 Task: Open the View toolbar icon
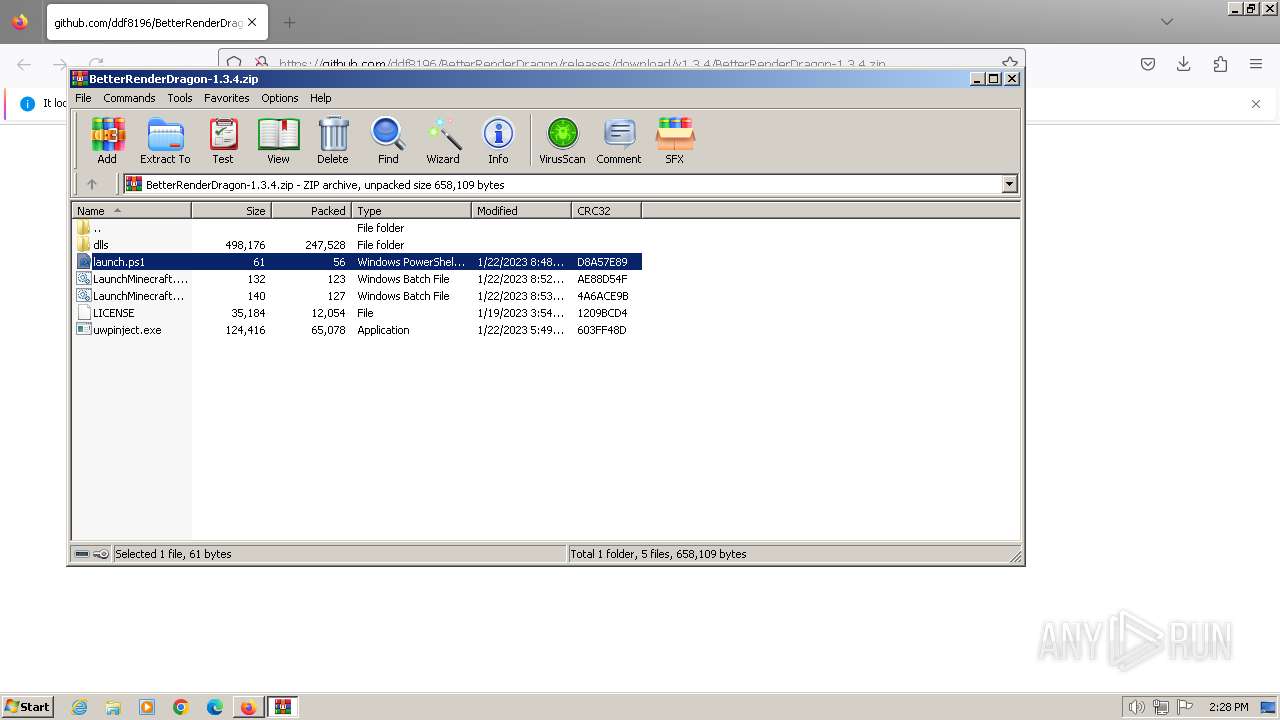pyautogui.click(x=278, y=140)
